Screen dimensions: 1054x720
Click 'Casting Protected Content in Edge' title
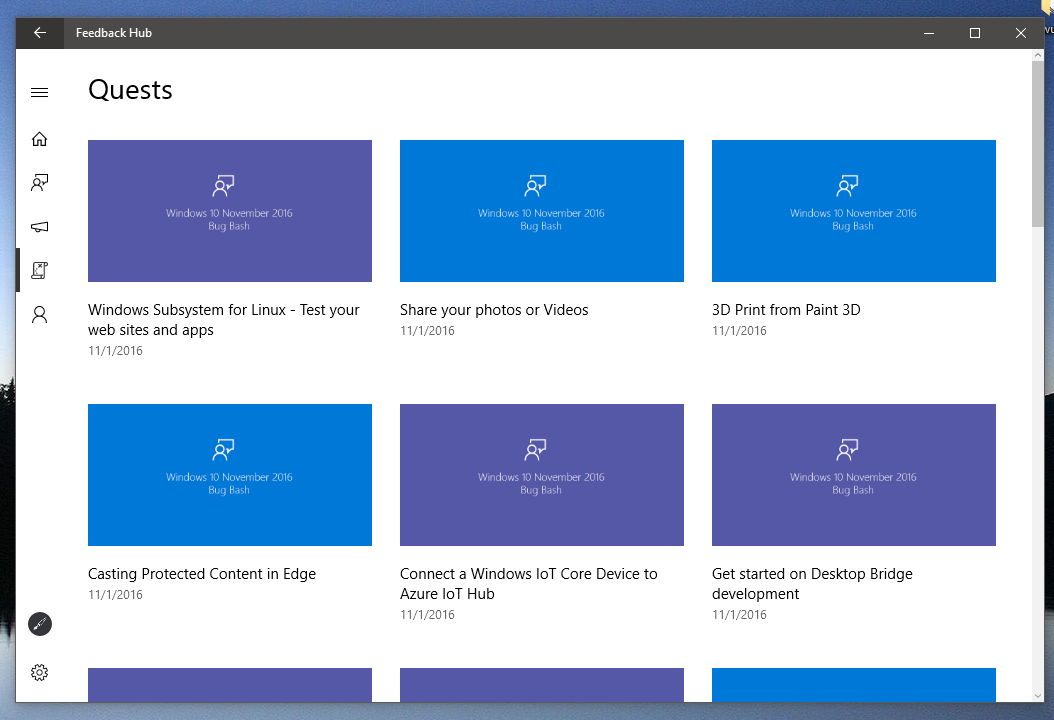(x=202, y=574)
